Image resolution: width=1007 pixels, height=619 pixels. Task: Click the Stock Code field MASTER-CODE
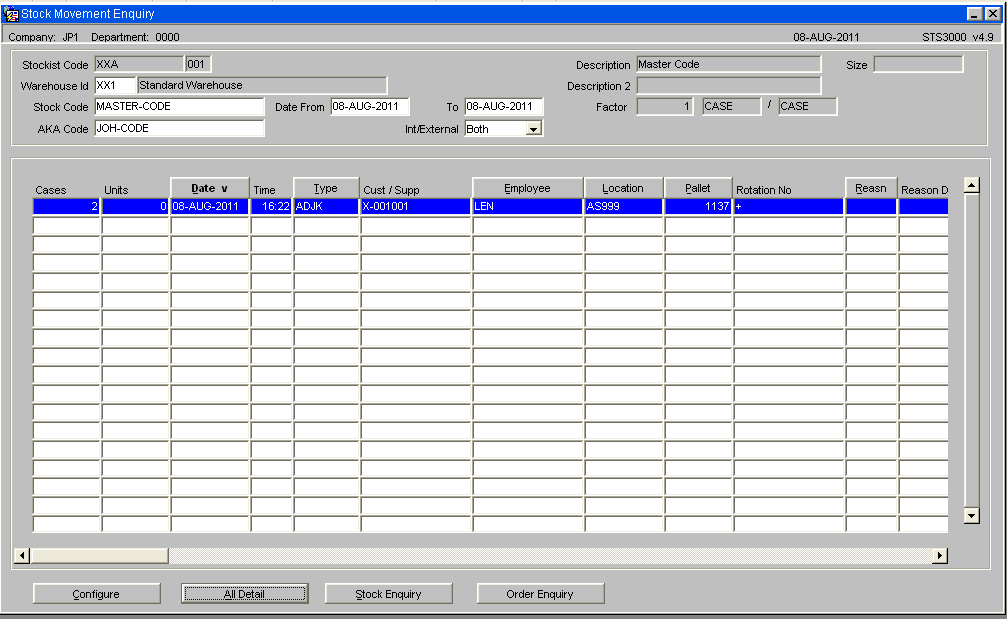pos(179,107)
